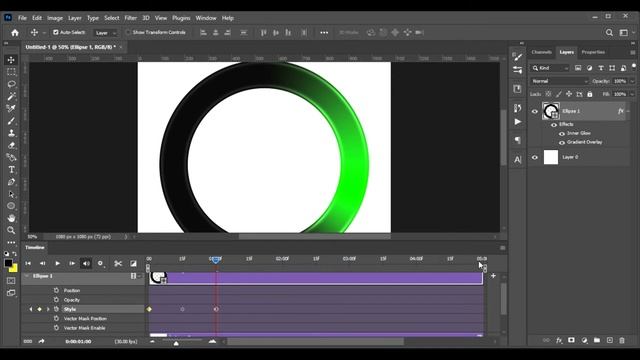
Task: Add a layer style with fx button
Action: pyautogui.click(x=559, y=340)
